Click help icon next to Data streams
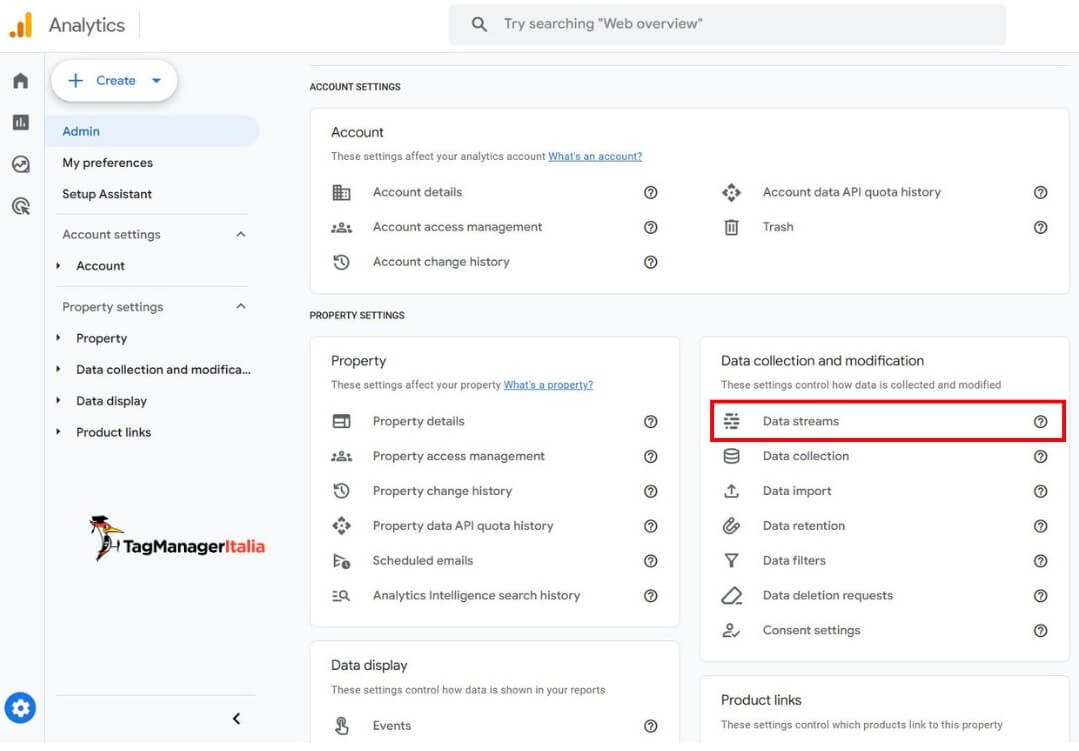This screenshot has width=1079, height=751. click(1040, 421)
